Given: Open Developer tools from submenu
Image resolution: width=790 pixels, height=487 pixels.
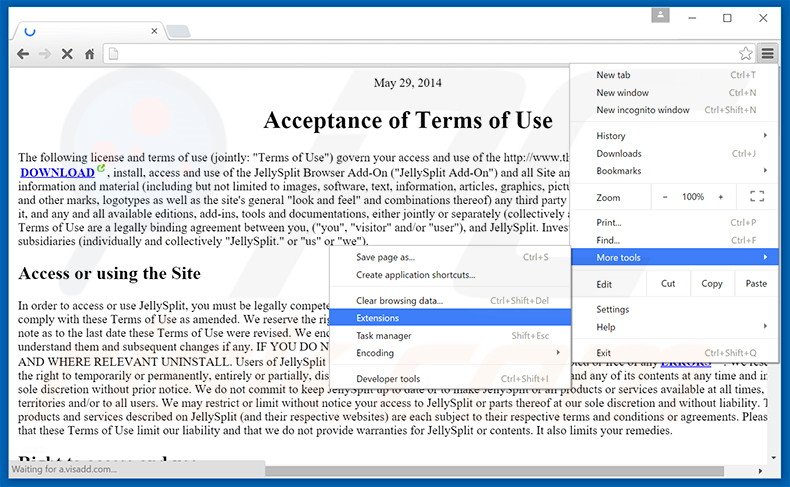Looking at the screenshot, I should point(450,379).
